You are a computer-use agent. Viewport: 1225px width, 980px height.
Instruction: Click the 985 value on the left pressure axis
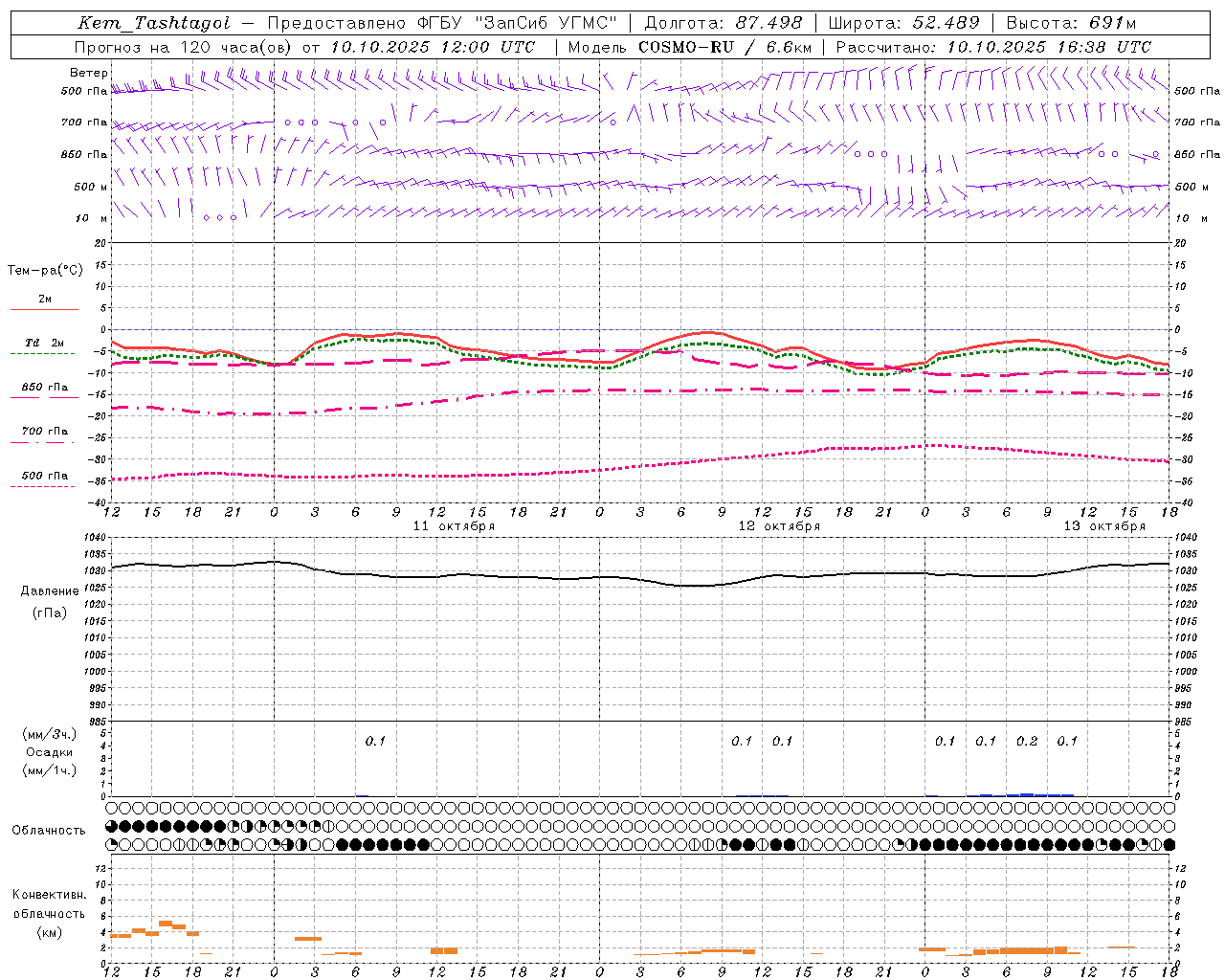[x=99, y=722]
